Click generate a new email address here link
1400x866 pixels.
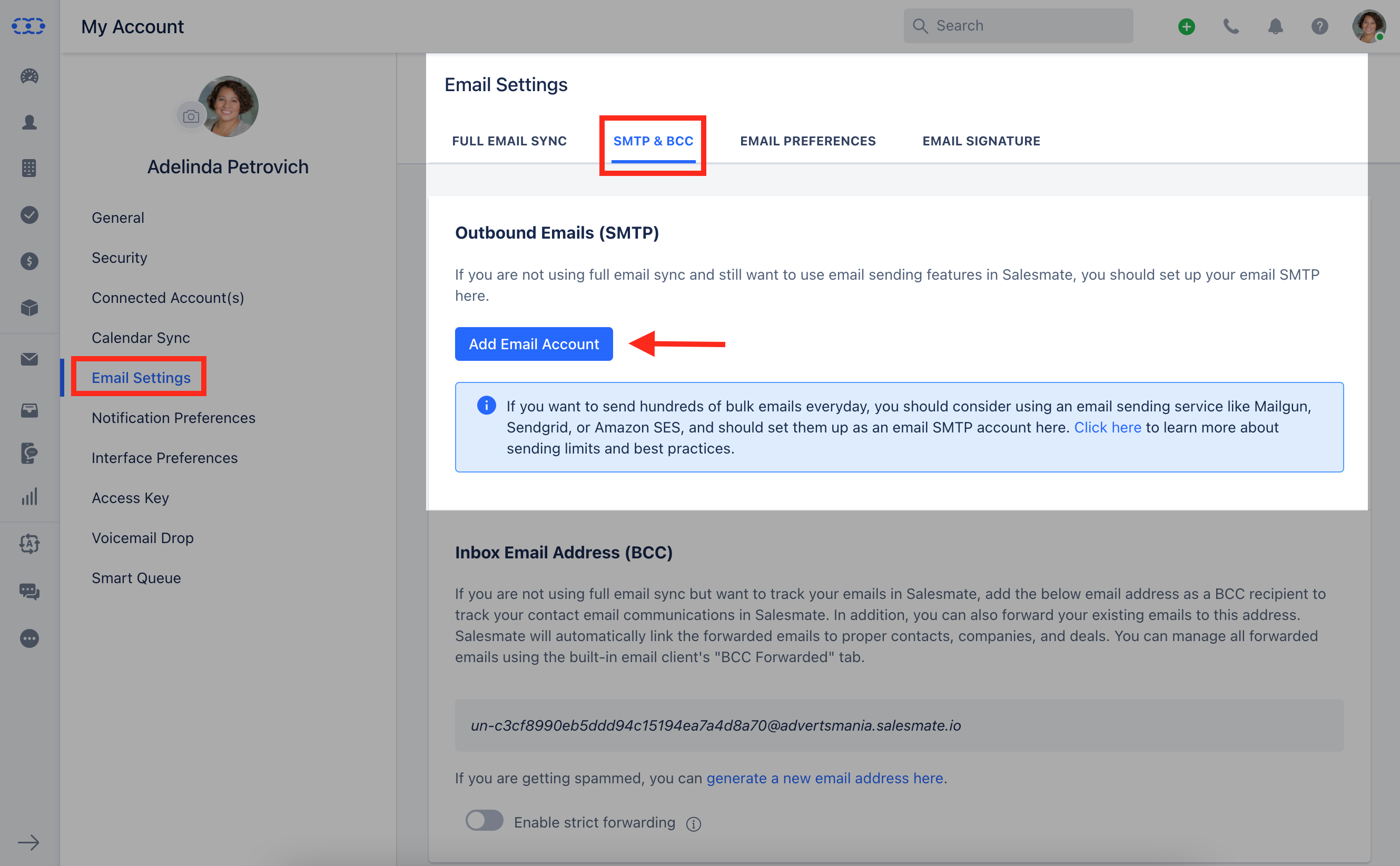click(824, 778)
